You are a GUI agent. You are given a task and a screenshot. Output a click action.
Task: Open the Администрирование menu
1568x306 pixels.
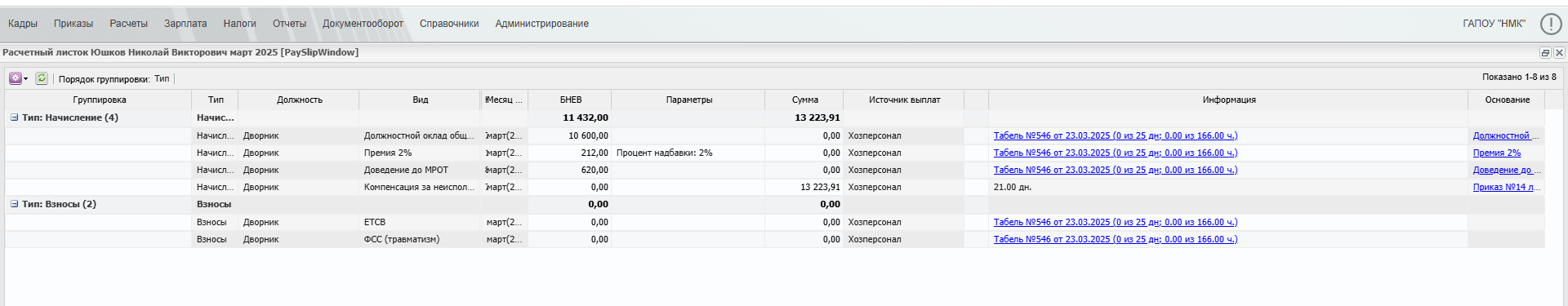pyautogui.click(x=541, y=24)
